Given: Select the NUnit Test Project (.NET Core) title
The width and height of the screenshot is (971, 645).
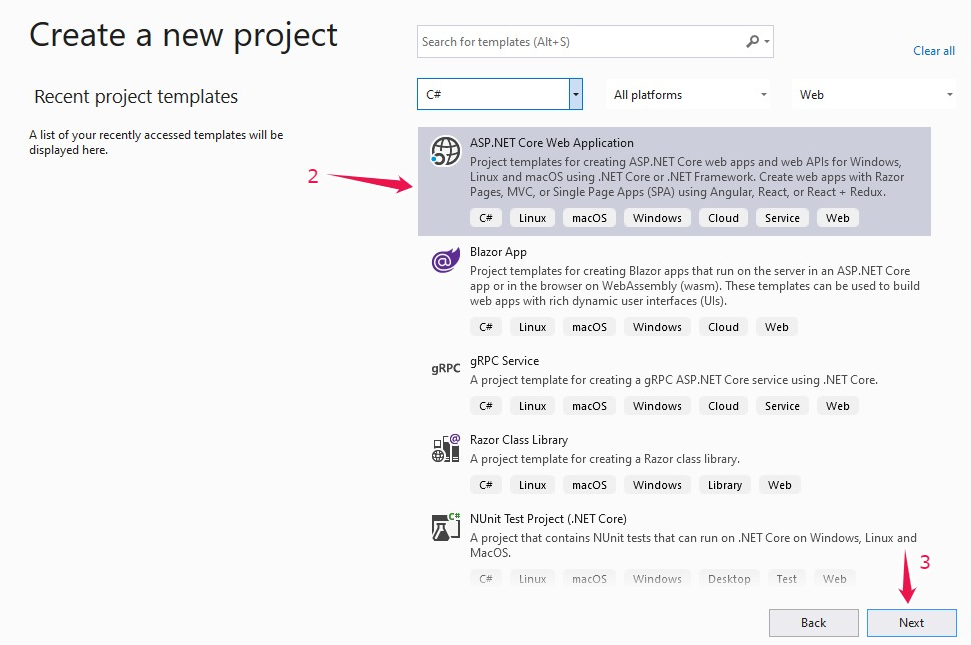Looking at the screenshot, I should click(548, 519).
